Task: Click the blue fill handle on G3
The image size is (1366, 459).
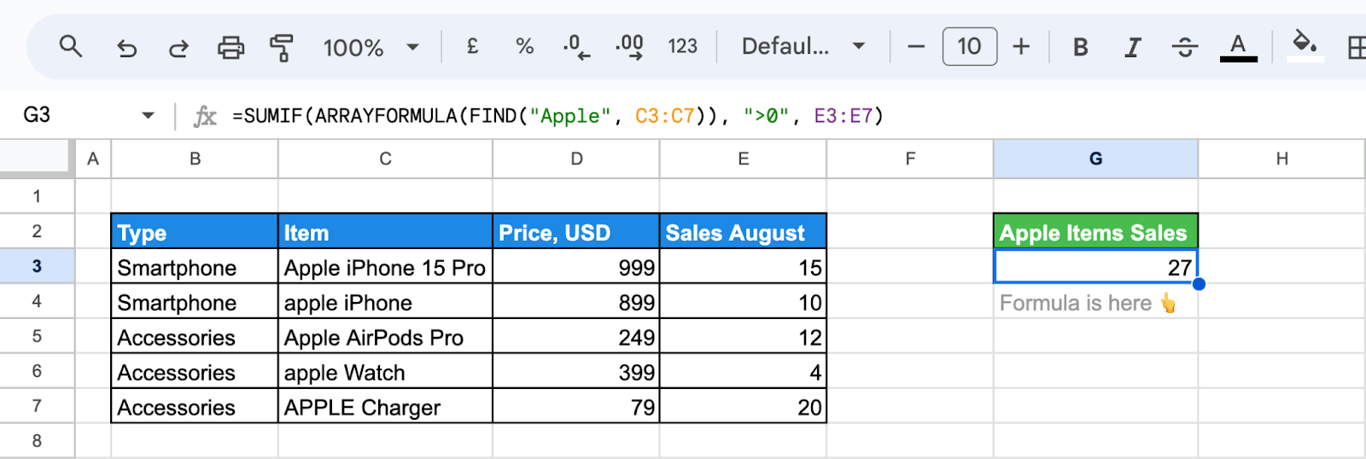Action: (x=1198, y=284)
